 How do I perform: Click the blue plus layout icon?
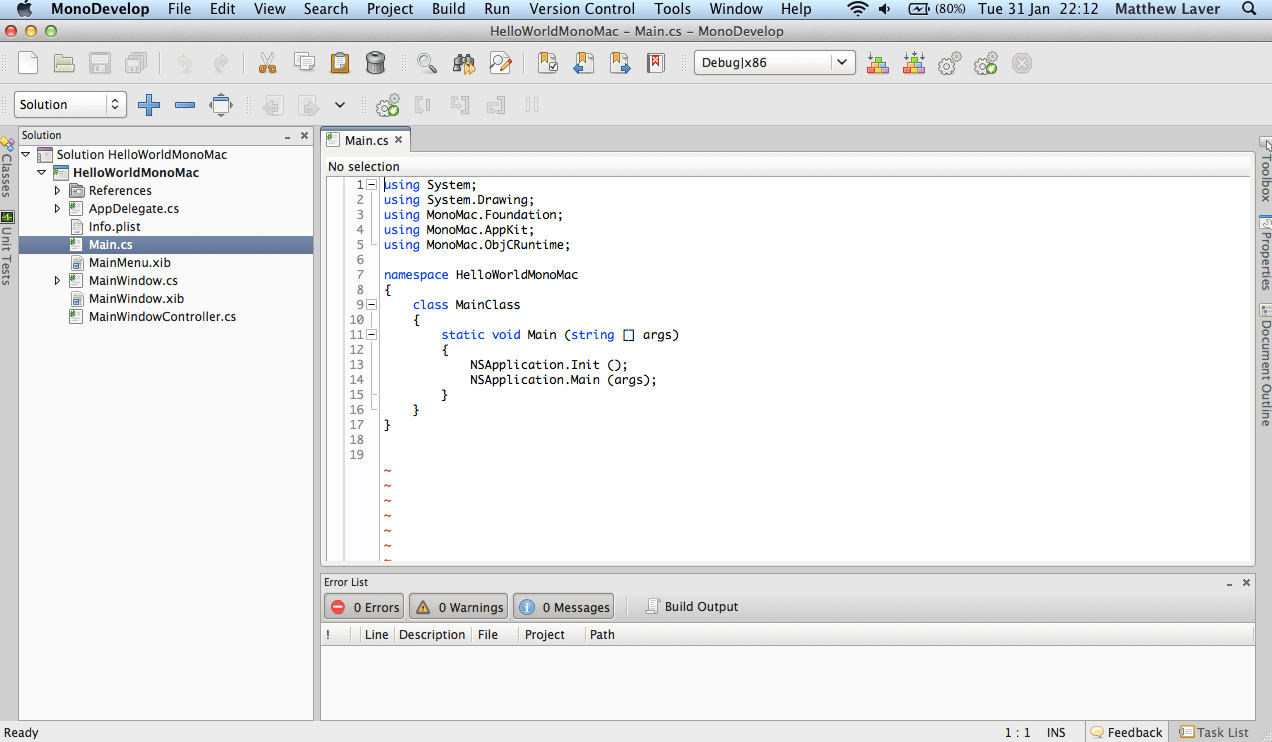[x=149, y=104]
